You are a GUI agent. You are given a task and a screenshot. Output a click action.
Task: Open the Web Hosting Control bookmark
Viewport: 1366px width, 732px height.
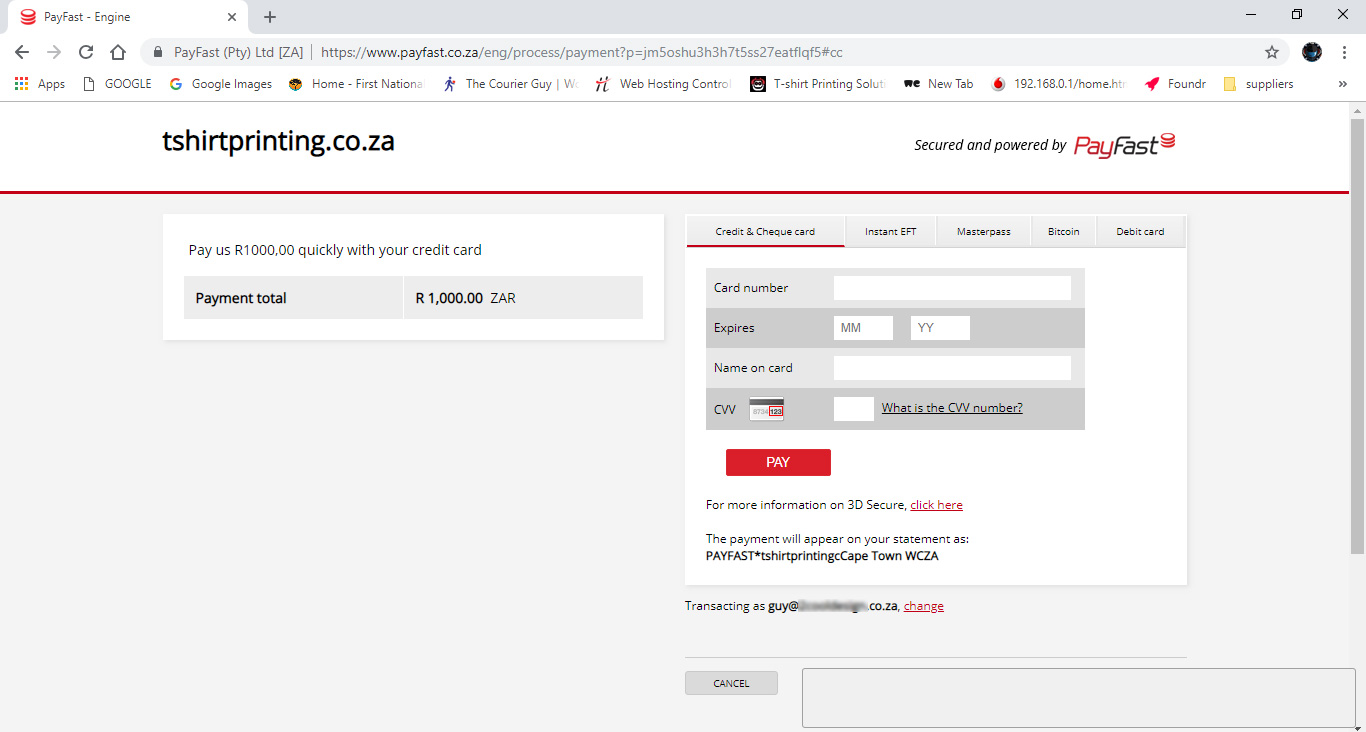[663, 84]
